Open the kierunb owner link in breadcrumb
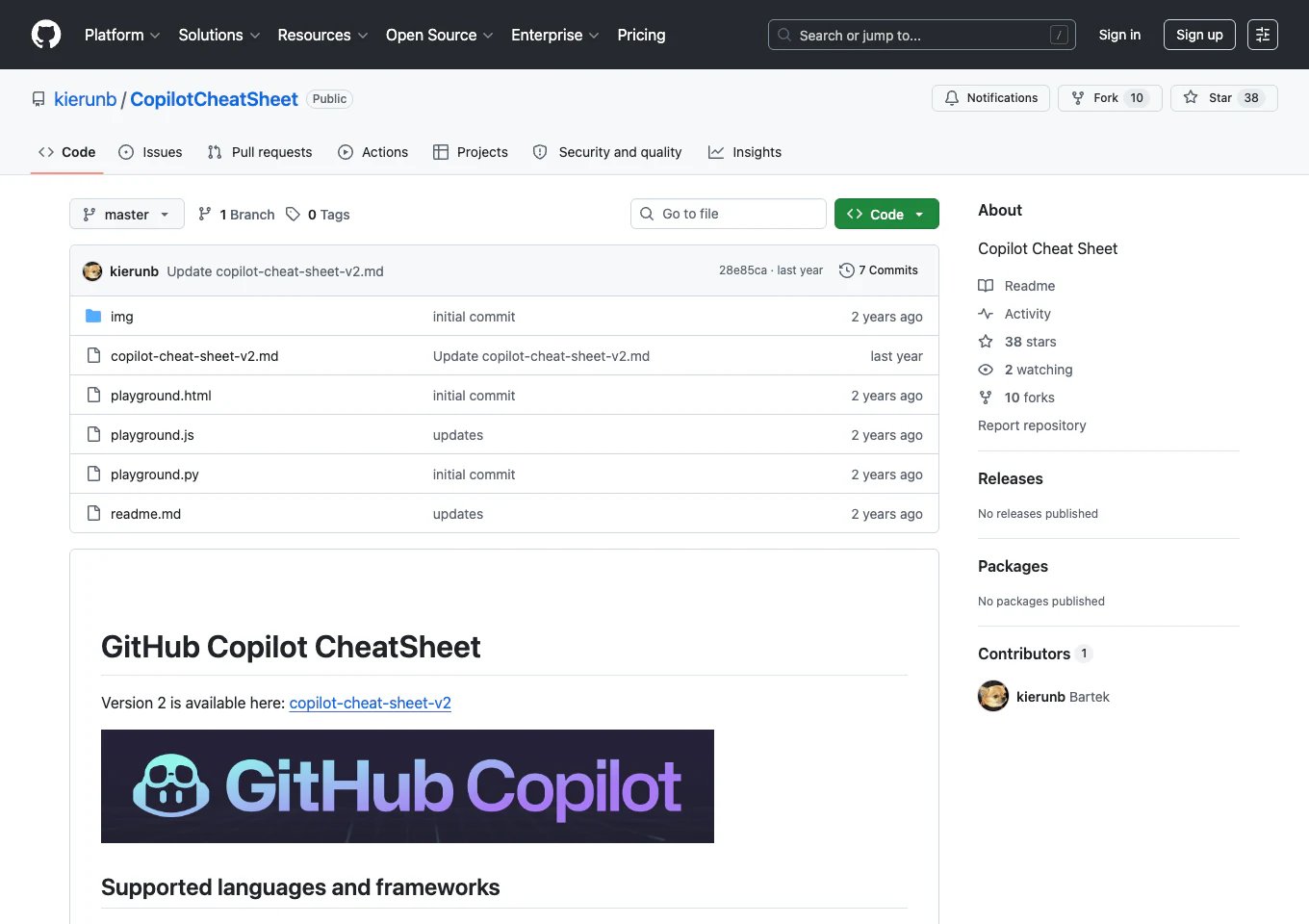The width and height of the screenshot is (1309, 924). [85, 99]
